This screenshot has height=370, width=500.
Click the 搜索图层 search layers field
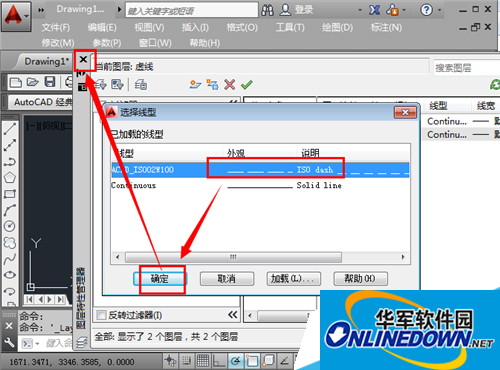[467, 68]
